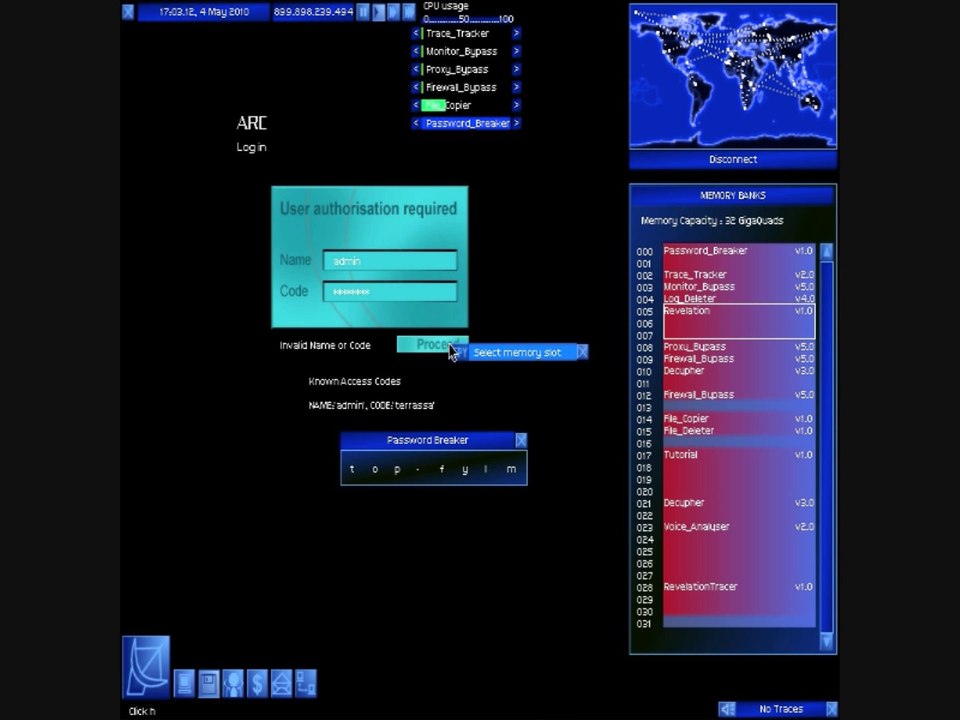Open the finances dollar sign icon
The image size is (960, 720).
pos(257,683)
